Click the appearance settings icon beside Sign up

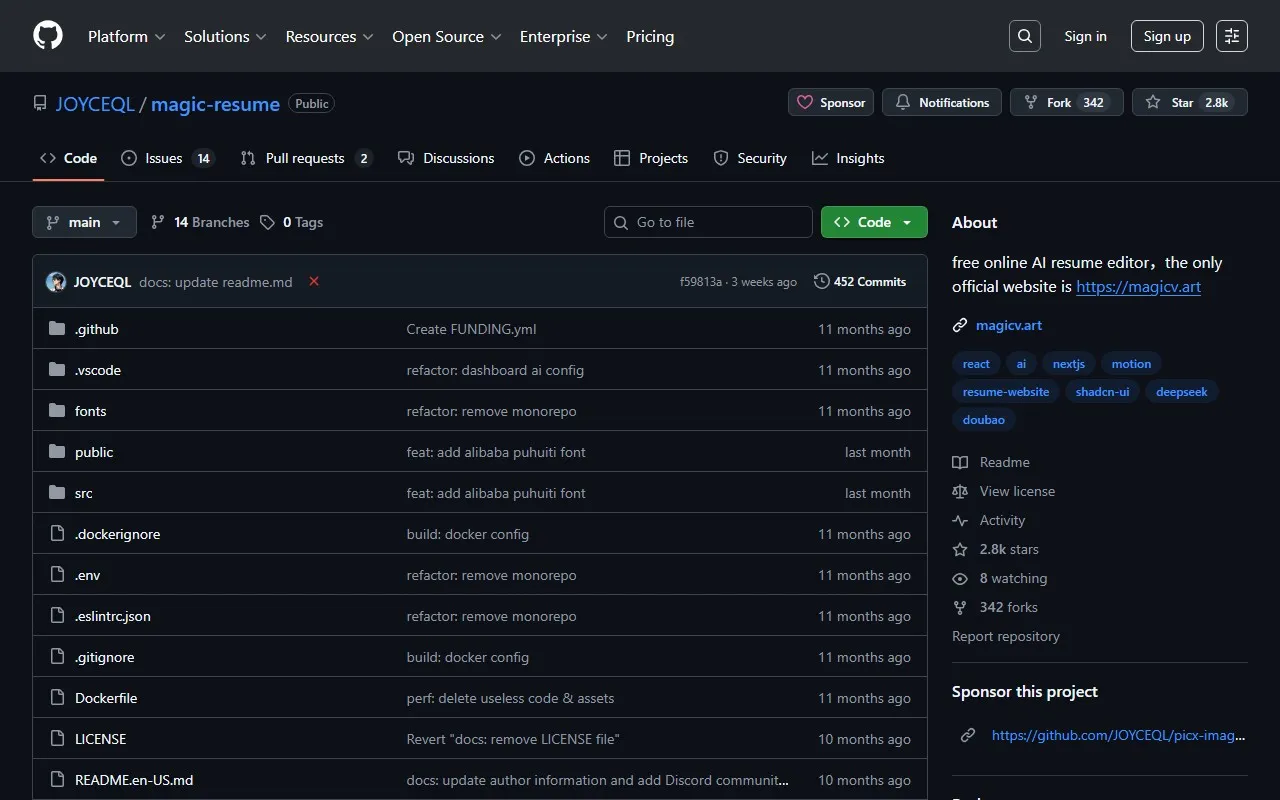[1232, 36]
